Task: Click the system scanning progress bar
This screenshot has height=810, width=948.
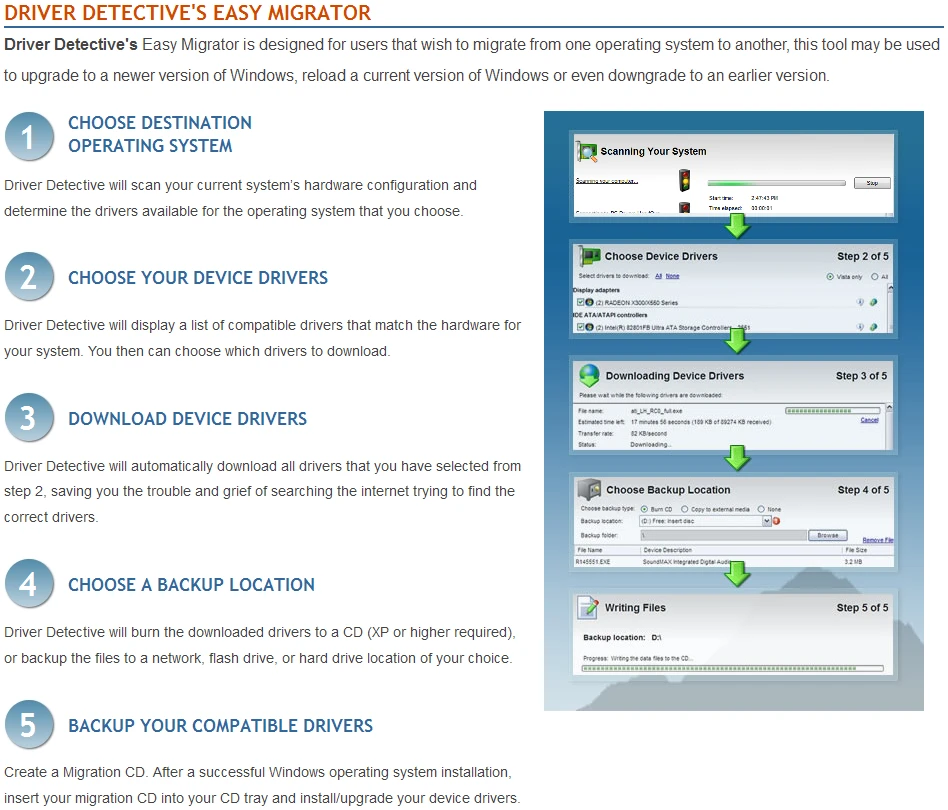Action: 776,183
